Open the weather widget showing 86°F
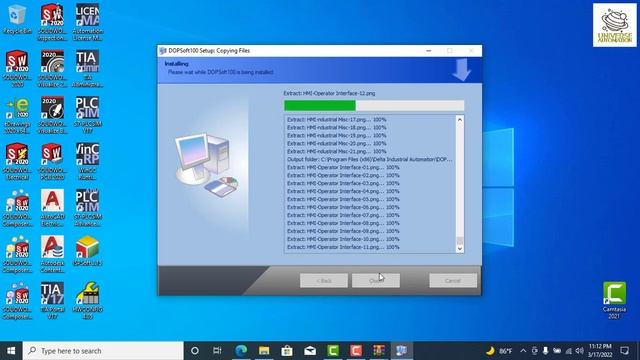640x360 pixels. tap(499, 351)
